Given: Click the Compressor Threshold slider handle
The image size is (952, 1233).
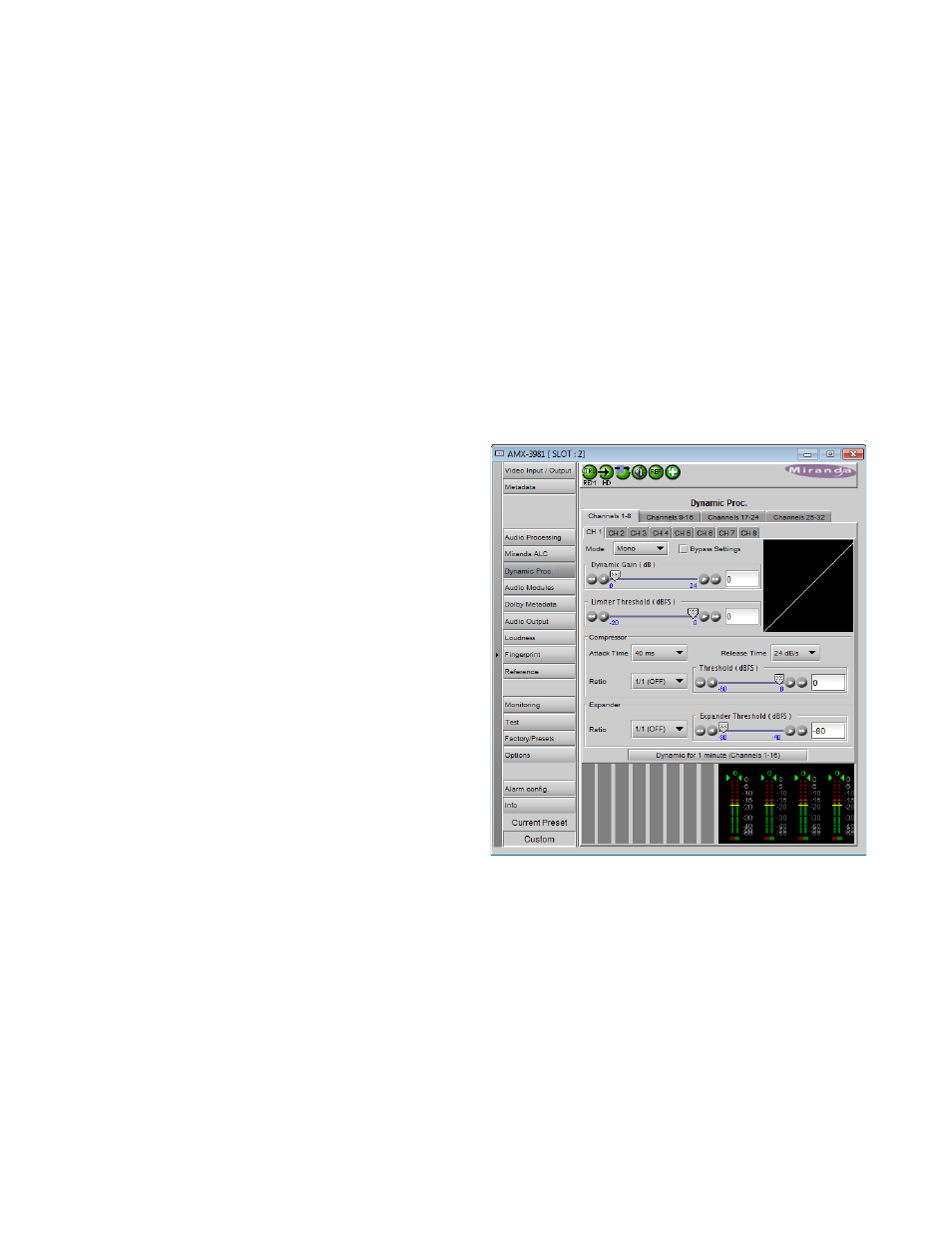Looking at the screenshot, I should 779,679.
